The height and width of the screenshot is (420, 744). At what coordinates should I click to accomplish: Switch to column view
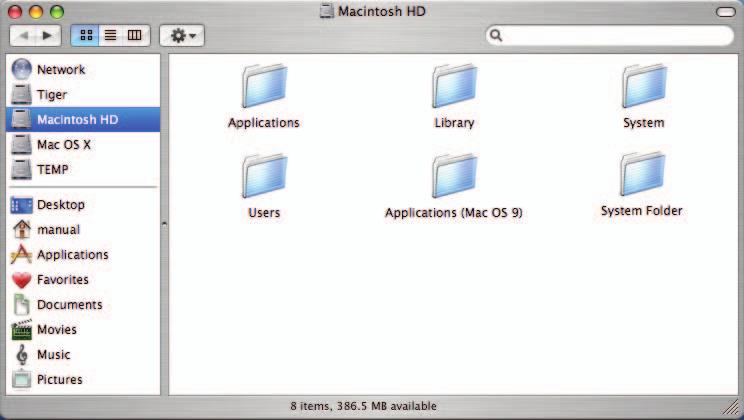(x=135, y=35)
